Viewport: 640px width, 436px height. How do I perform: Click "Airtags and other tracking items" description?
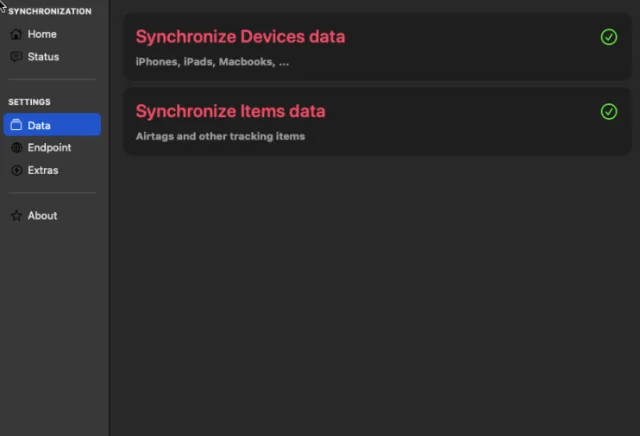click(220, 136)
